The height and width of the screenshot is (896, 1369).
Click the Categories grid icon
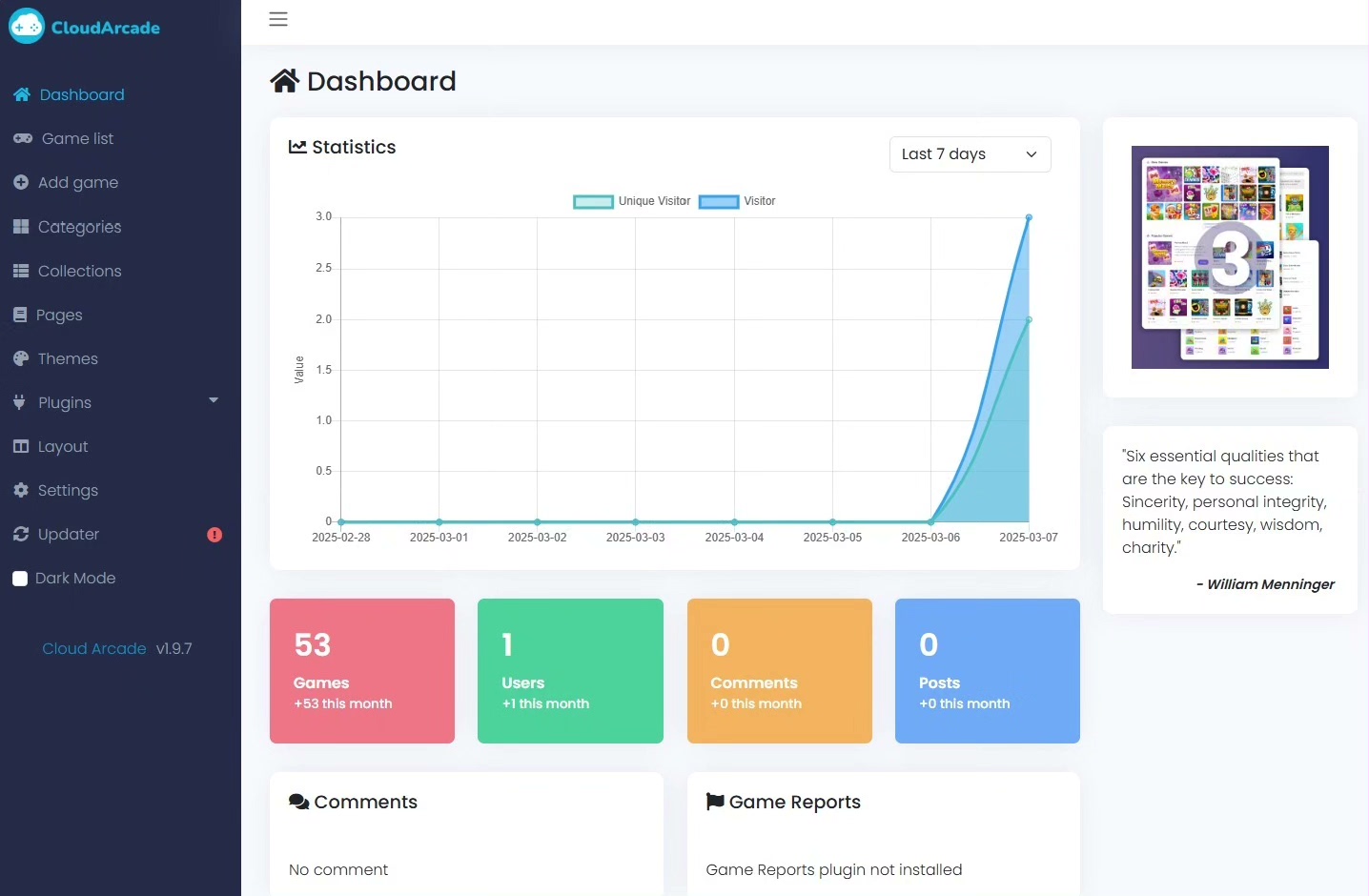21,227
